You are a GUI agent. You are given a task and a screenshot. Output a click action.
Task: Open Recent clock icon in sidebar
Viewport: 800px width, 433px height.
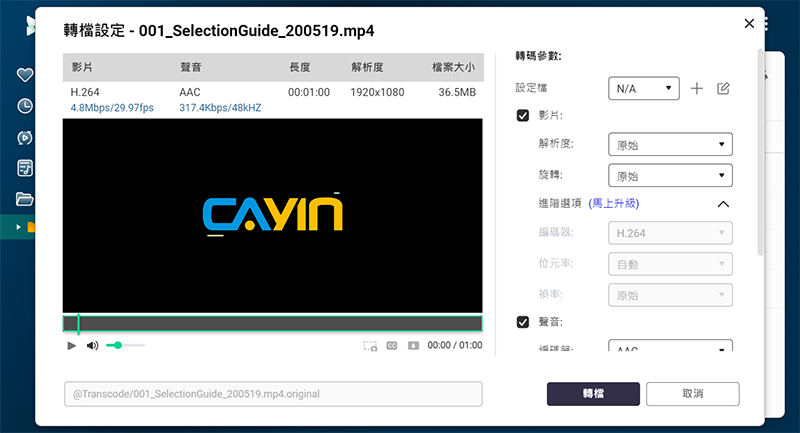tap(24, 106)
